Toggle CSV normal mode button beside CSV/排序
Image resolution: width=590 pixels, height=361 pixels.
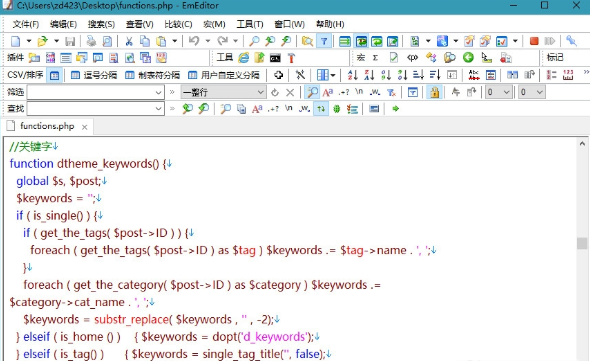(x=54, y=75)
